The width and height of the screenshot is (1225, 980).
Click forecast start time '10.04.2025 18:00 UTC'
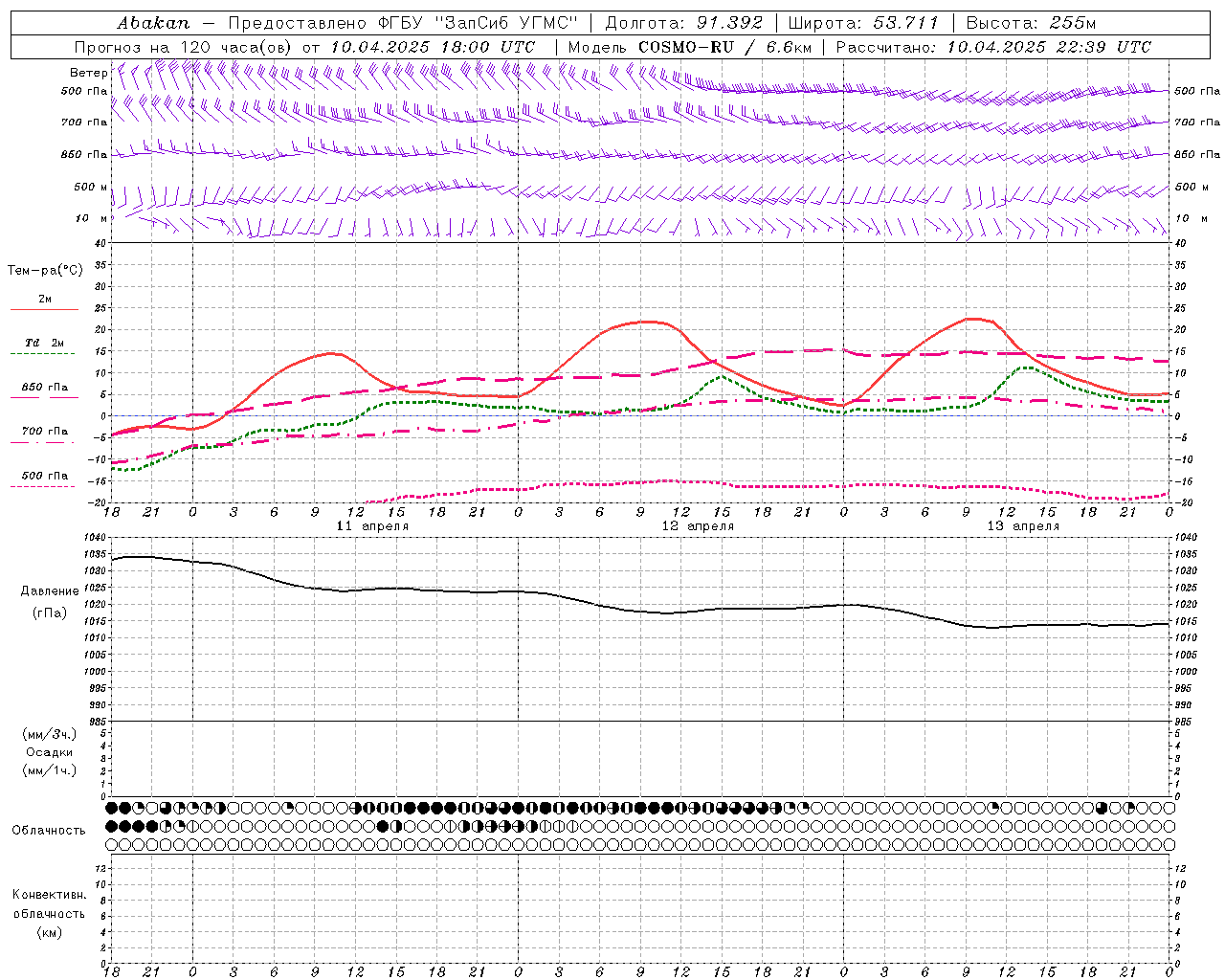[x=433, y=47]
